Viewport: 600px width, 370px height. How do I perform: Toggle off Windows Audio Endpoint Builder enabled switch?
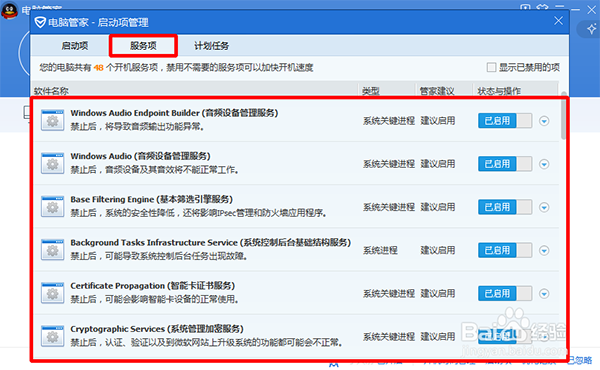click(505, 121)
